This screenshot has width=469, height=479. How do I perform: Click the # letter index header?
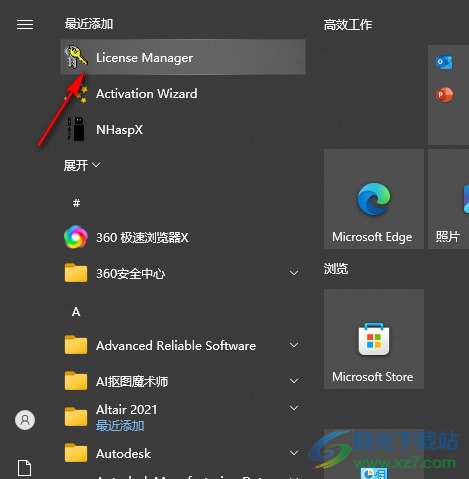(x=76, y=203)
